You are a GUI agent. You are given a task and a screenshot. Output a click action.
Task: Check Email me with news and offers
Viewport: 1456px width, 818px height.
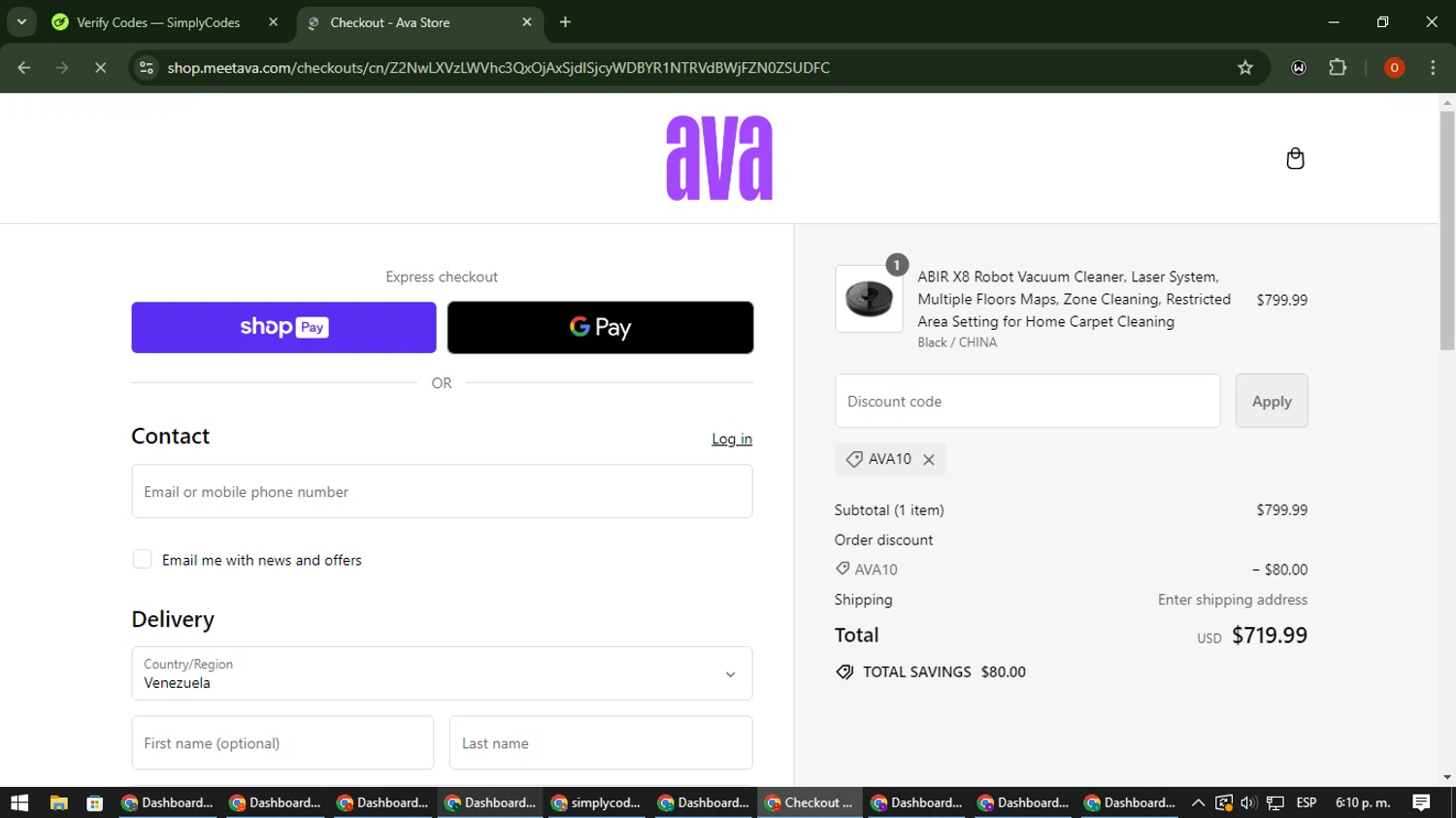[x=142, y=559]
